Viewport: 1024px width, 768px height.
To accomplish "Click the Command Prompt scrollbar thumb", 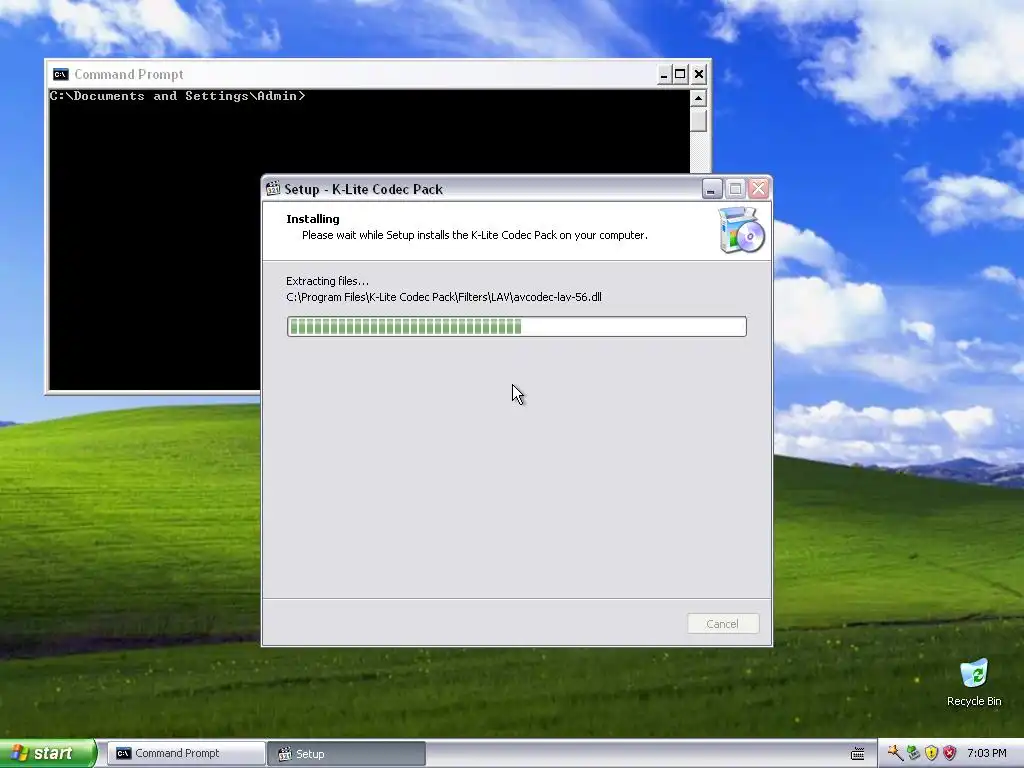I will (x=698, y=120).
